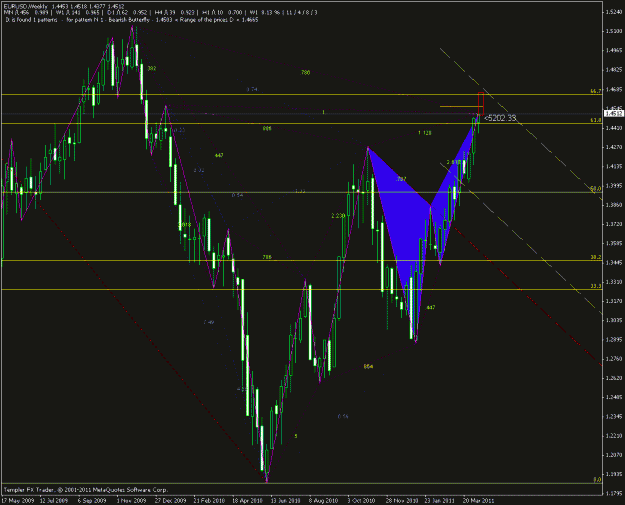
Task: Click the 3 Oct 2010 date label
Action: point(362,501)
